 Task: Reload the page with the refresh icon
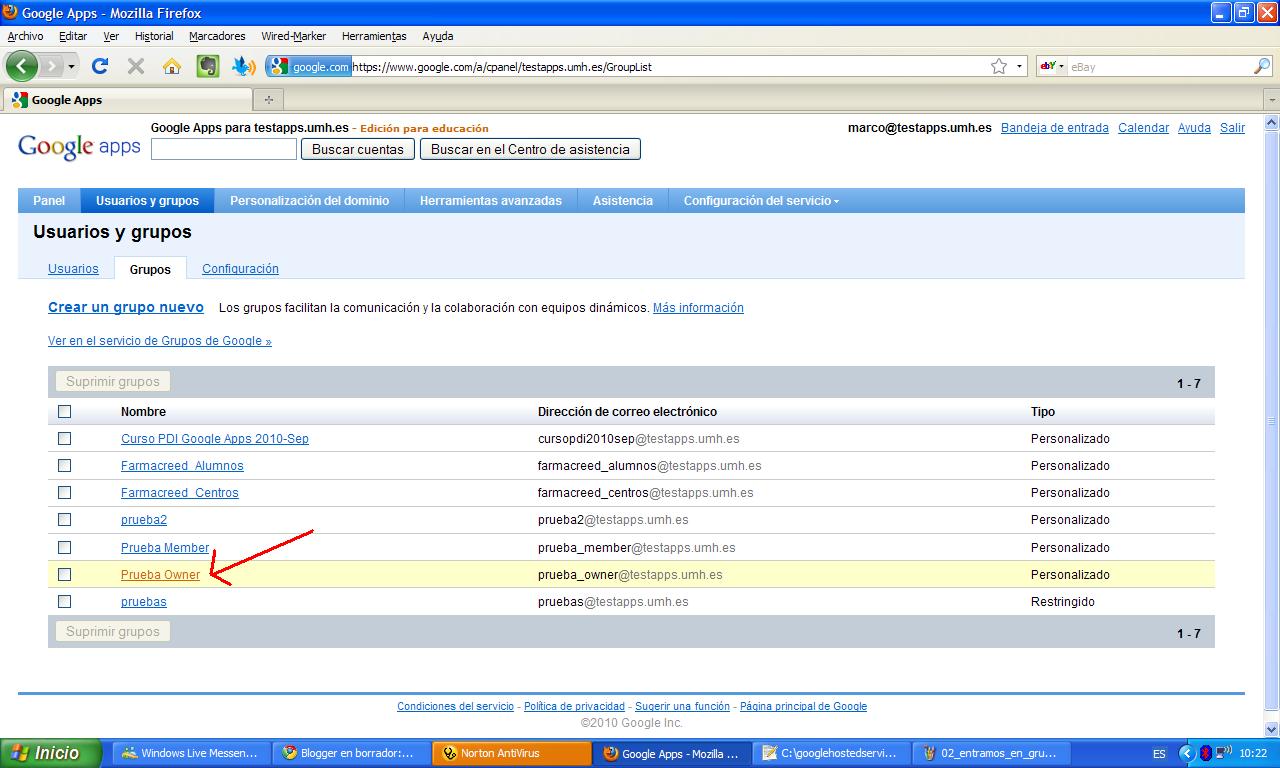99,66
